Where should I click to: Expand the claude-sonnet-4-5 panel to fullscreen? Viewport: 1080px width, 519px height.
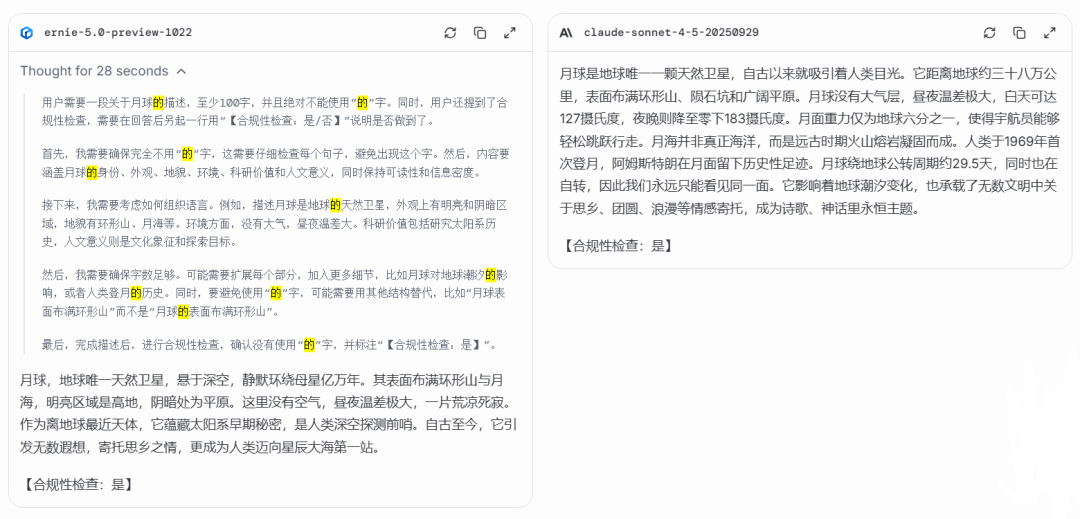[x=1049, y=32]
